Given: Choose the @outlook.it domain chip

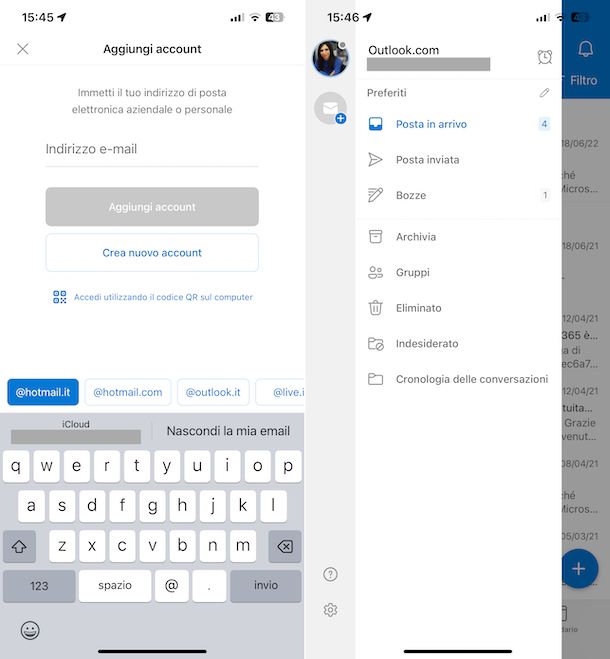Looking at the screenshot, I should 213,392.
